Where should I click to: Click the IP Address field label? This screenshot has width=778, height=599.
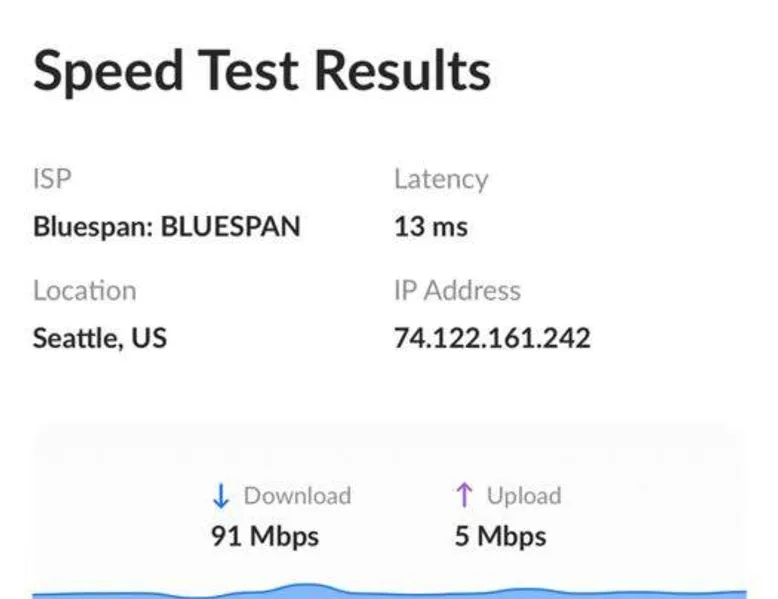[457, 291]
